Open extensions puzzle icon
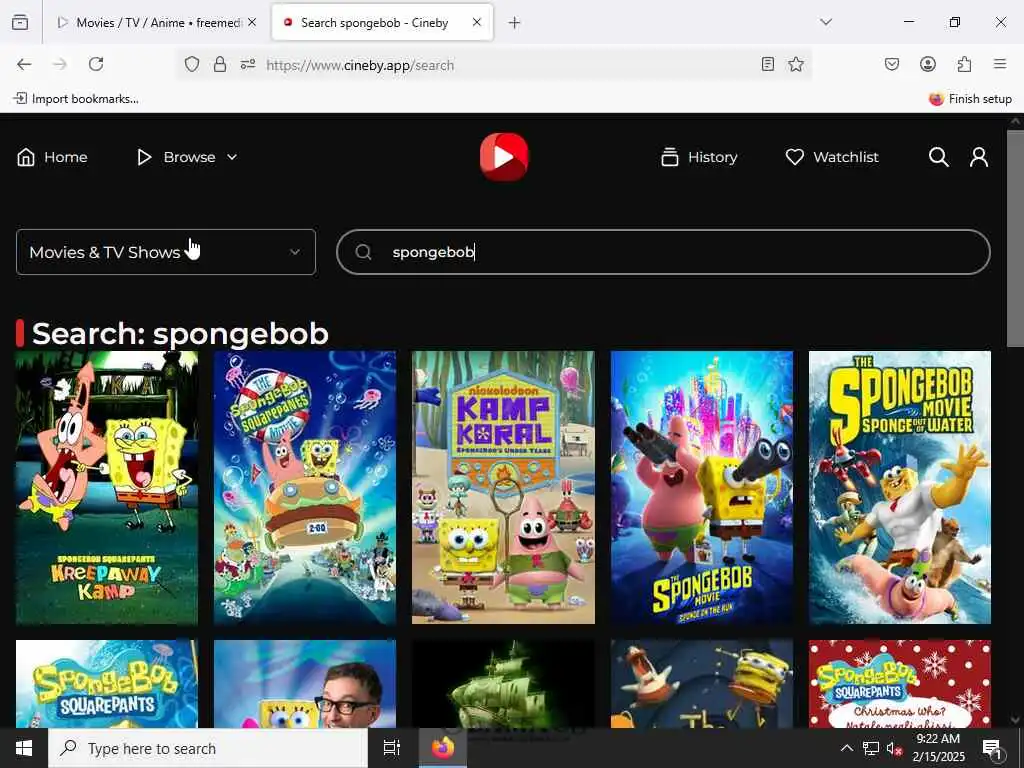The height and width of the screenshot is (768, 1024). (x=964, y=64)
